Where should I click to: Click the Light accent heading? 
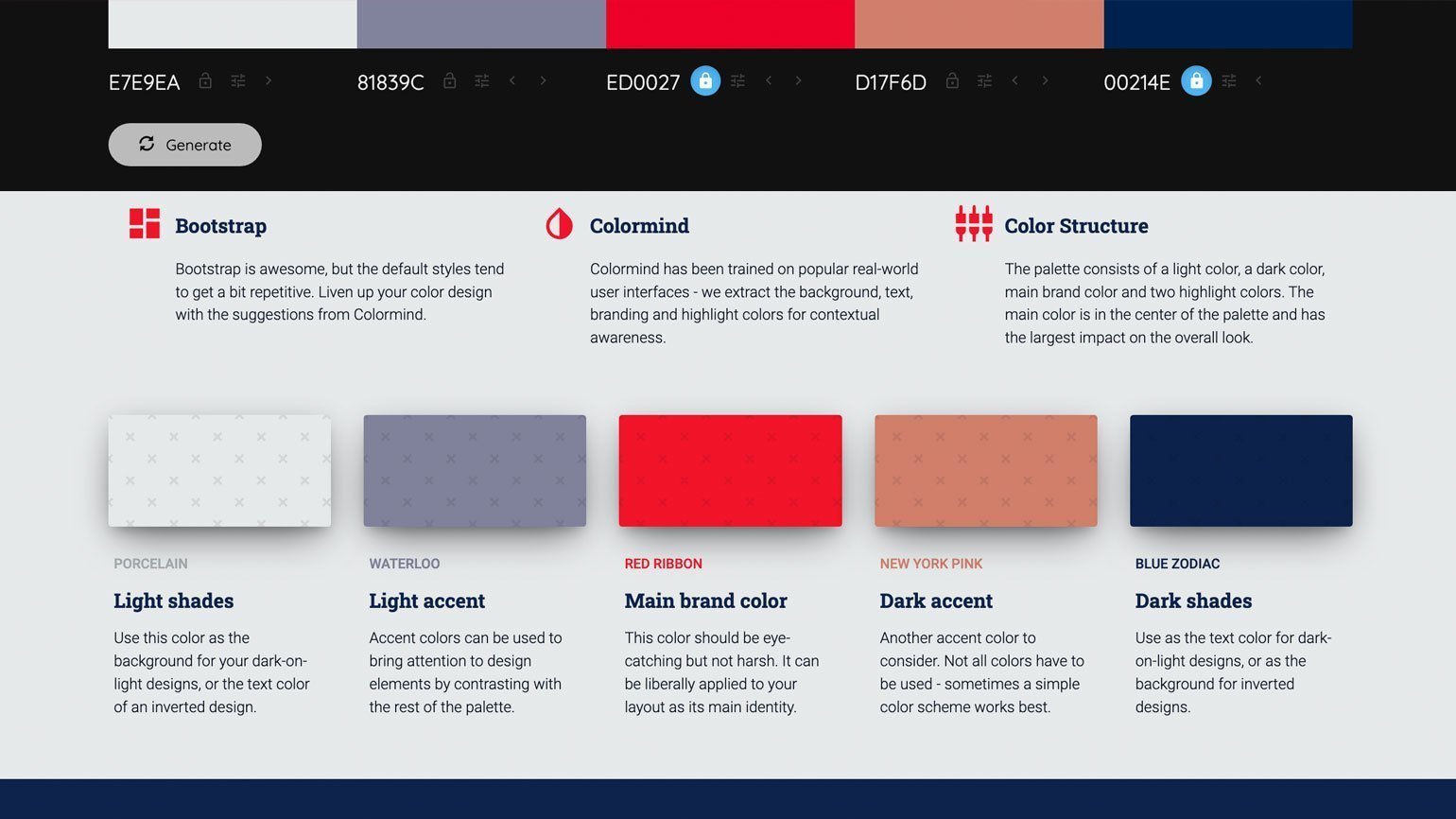[x=426, y=601]
